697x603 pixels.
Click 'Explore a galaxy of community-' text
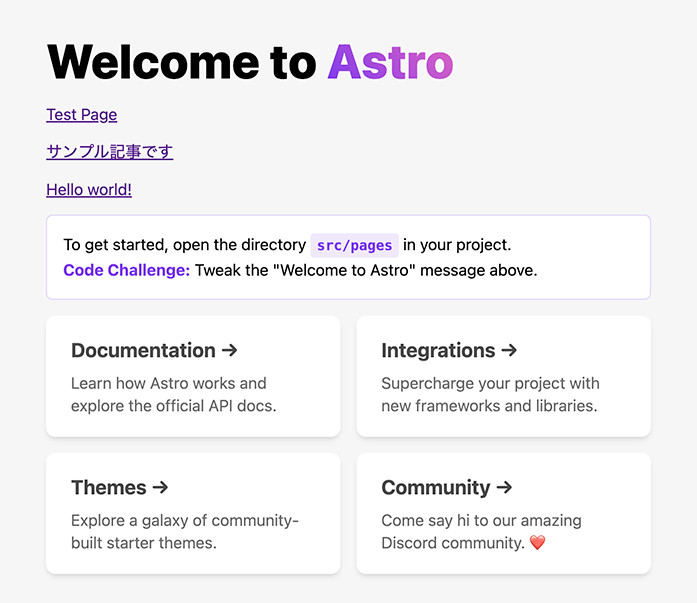pos(185,520)
